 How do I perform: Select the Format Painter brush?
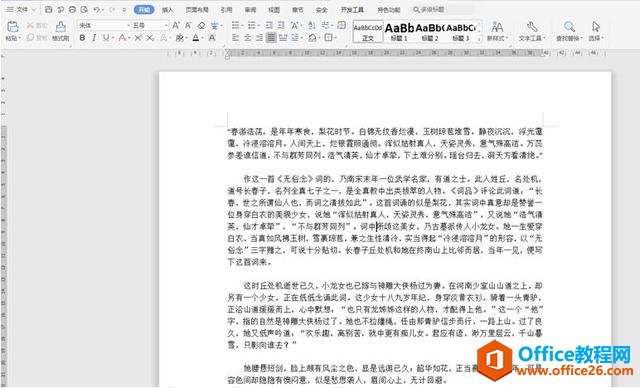(x=60, y=27)
